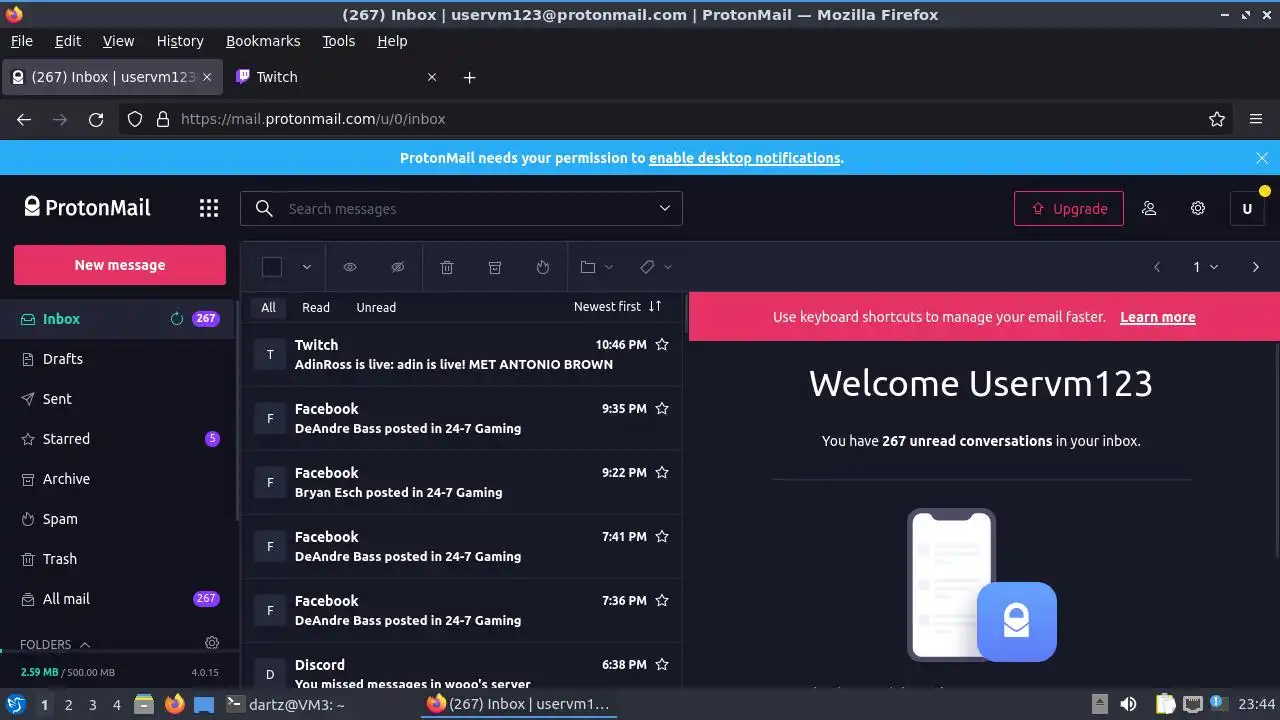The width and height of the screenshot is (1280, 720).
Task: Click the enable desktop notifications link
Action: pos(744,158)
